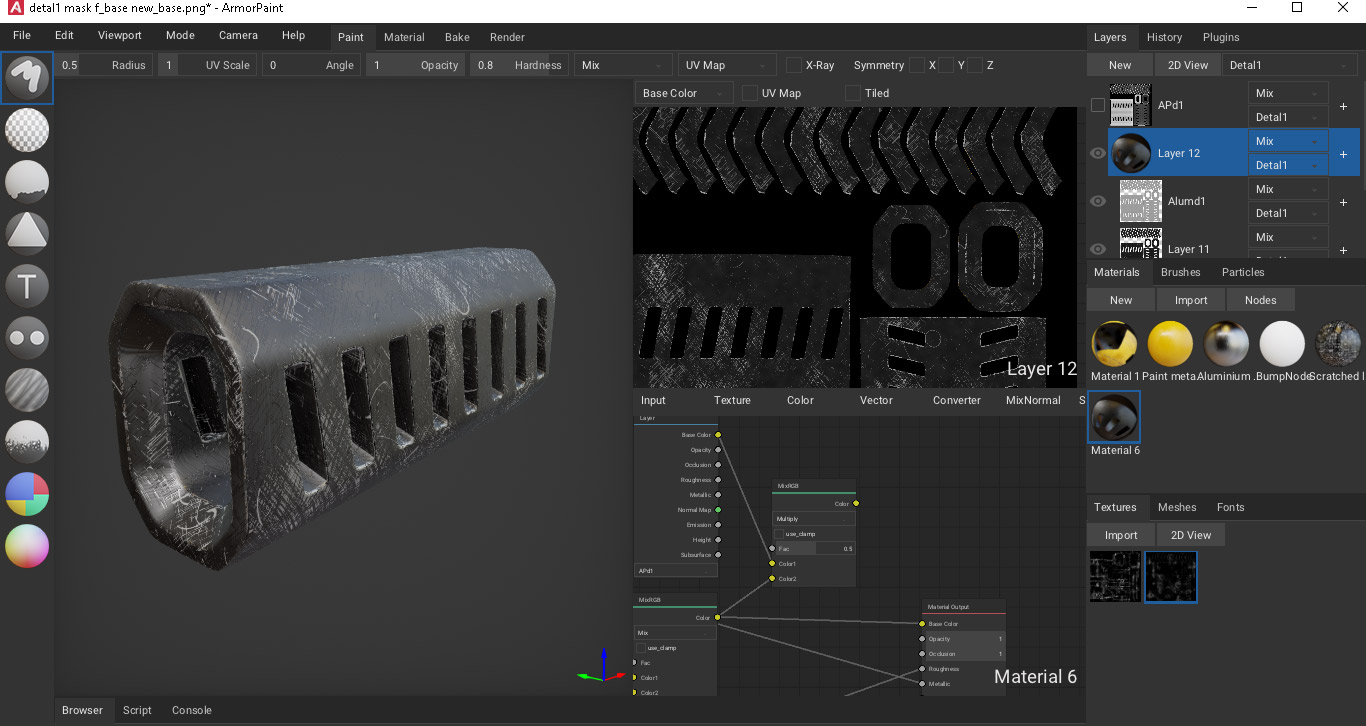
Task: Select the Text tool
Action: coord(27,286)
